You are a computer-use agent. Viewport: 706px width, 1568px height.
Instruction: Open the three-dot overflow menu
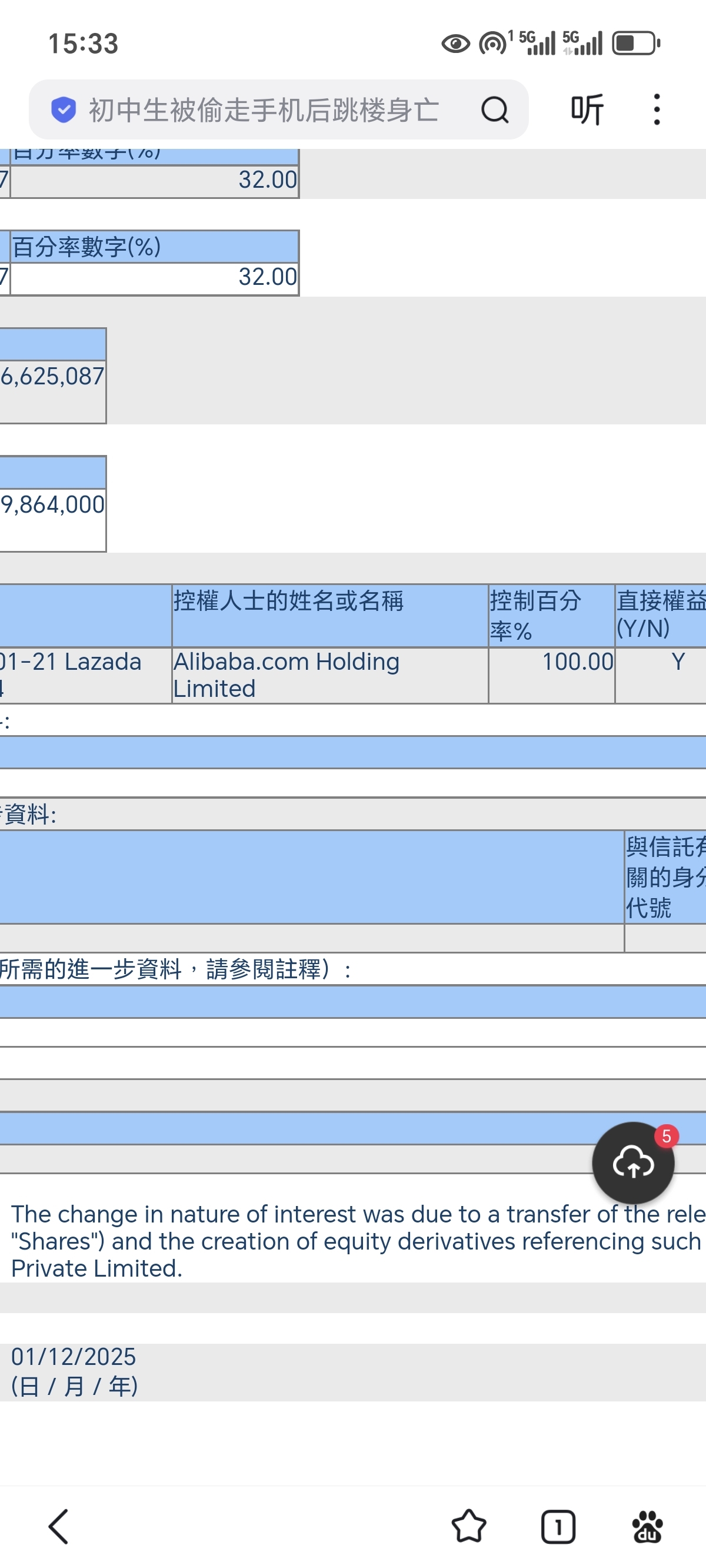pos(656,110)
